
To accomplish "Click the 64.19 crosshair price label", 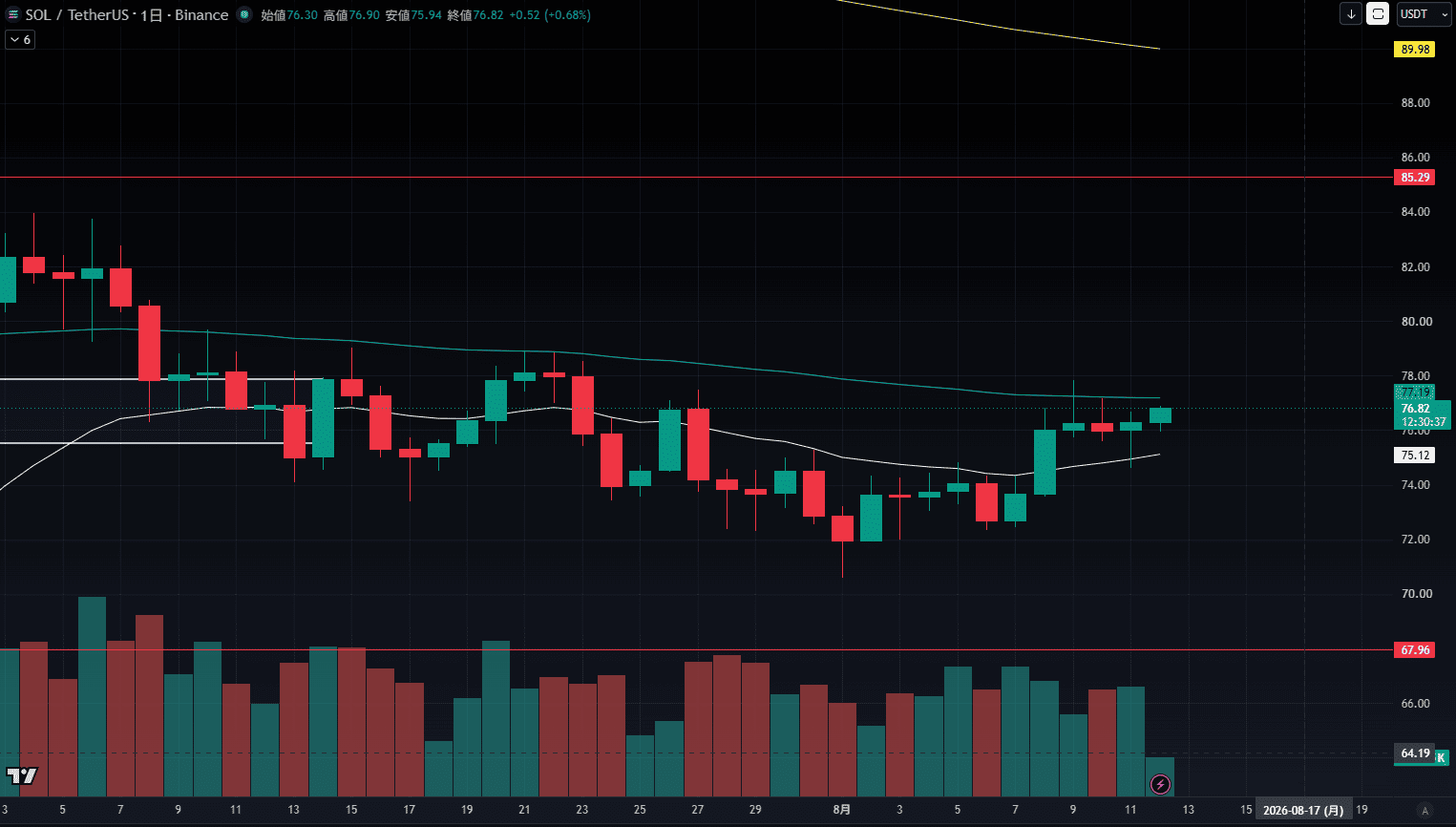I will point(1414,753).
